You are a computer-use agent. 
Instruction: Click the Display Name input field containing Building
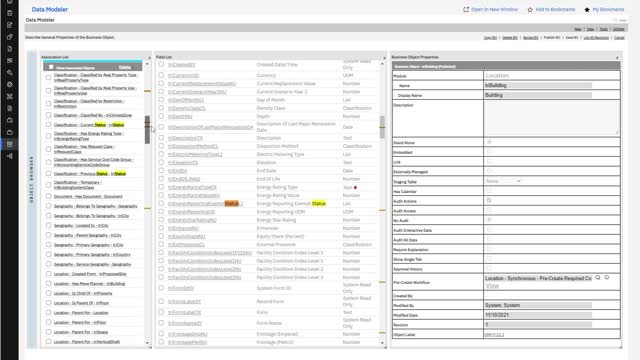coord(538,95)
